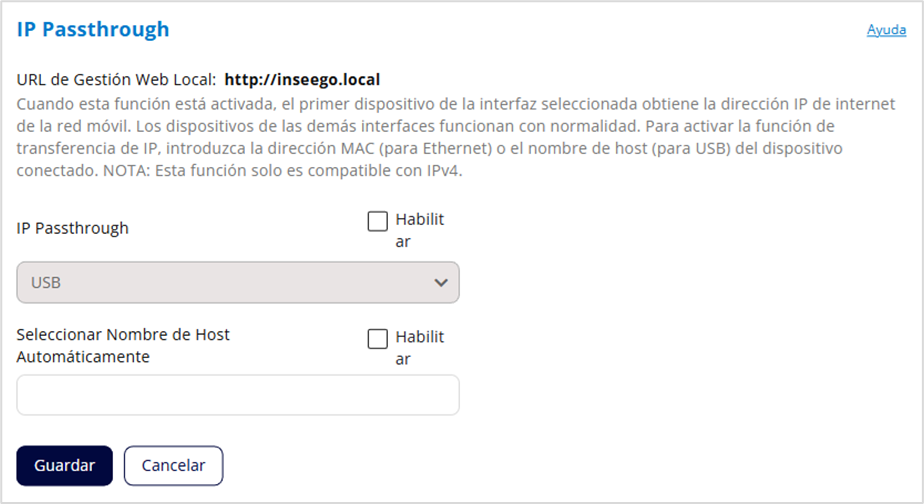
Task: Click Habilitar label beside IP Passthrough
Action: coord(418,229)
